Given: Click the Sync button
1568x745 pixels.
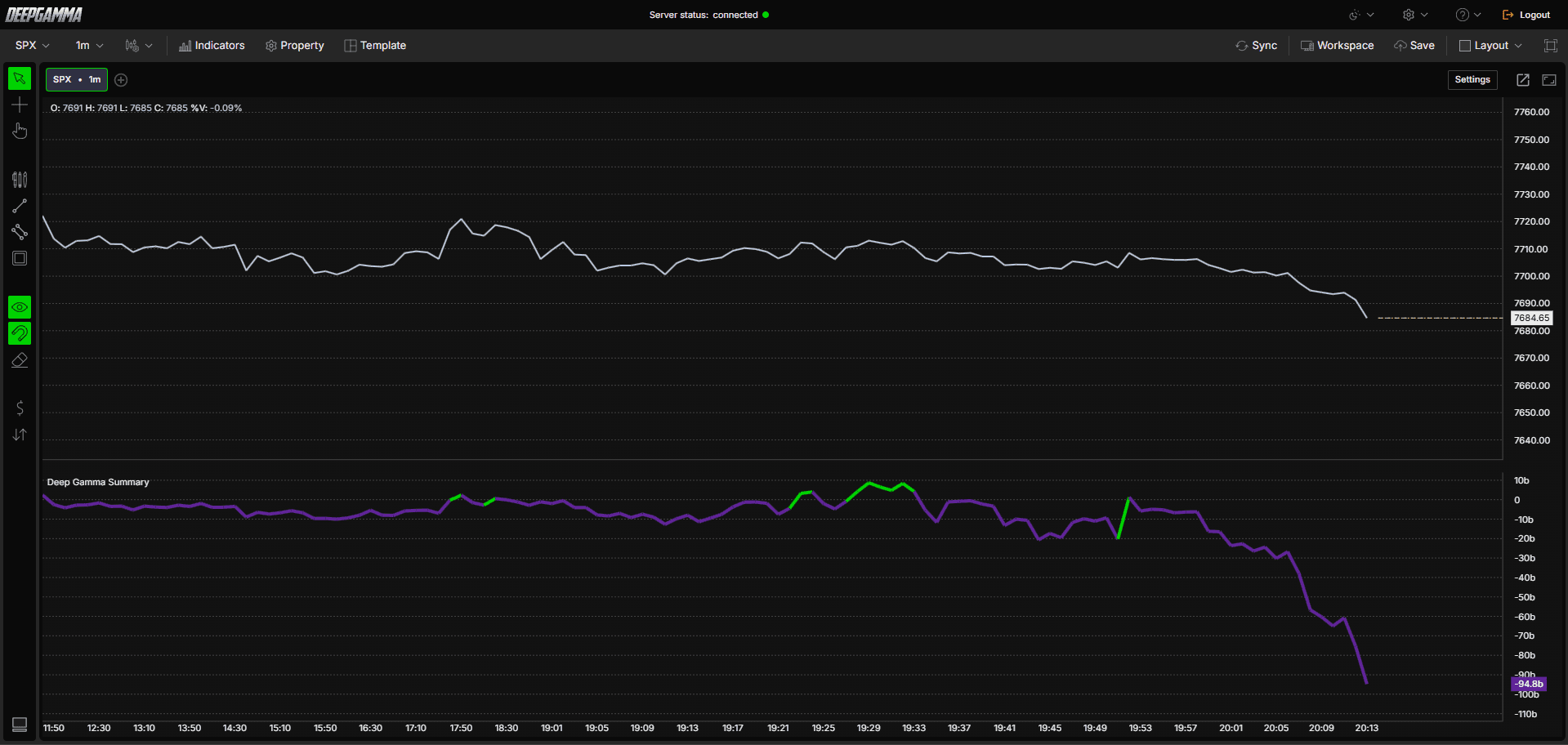Looking at the screenshot, I should tap(1257, 46).
